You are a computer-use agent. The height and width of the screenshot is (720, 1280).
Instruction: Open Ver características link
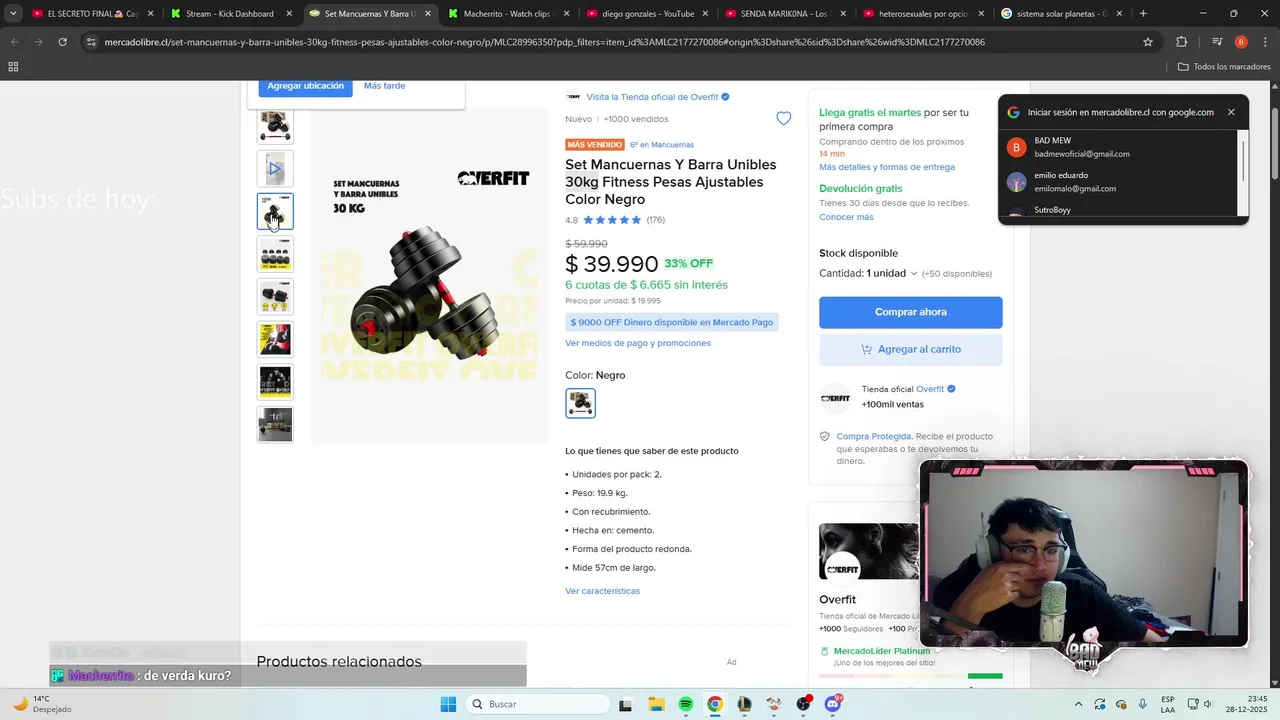(602, 591)
